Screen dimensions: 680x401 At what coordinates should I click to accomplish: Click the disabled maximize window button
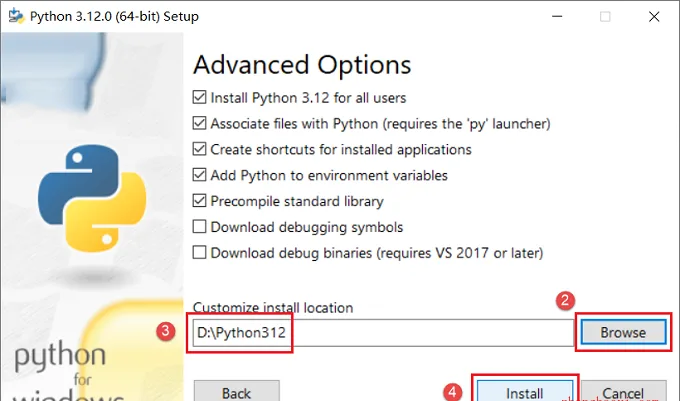(x=605, y=16)
